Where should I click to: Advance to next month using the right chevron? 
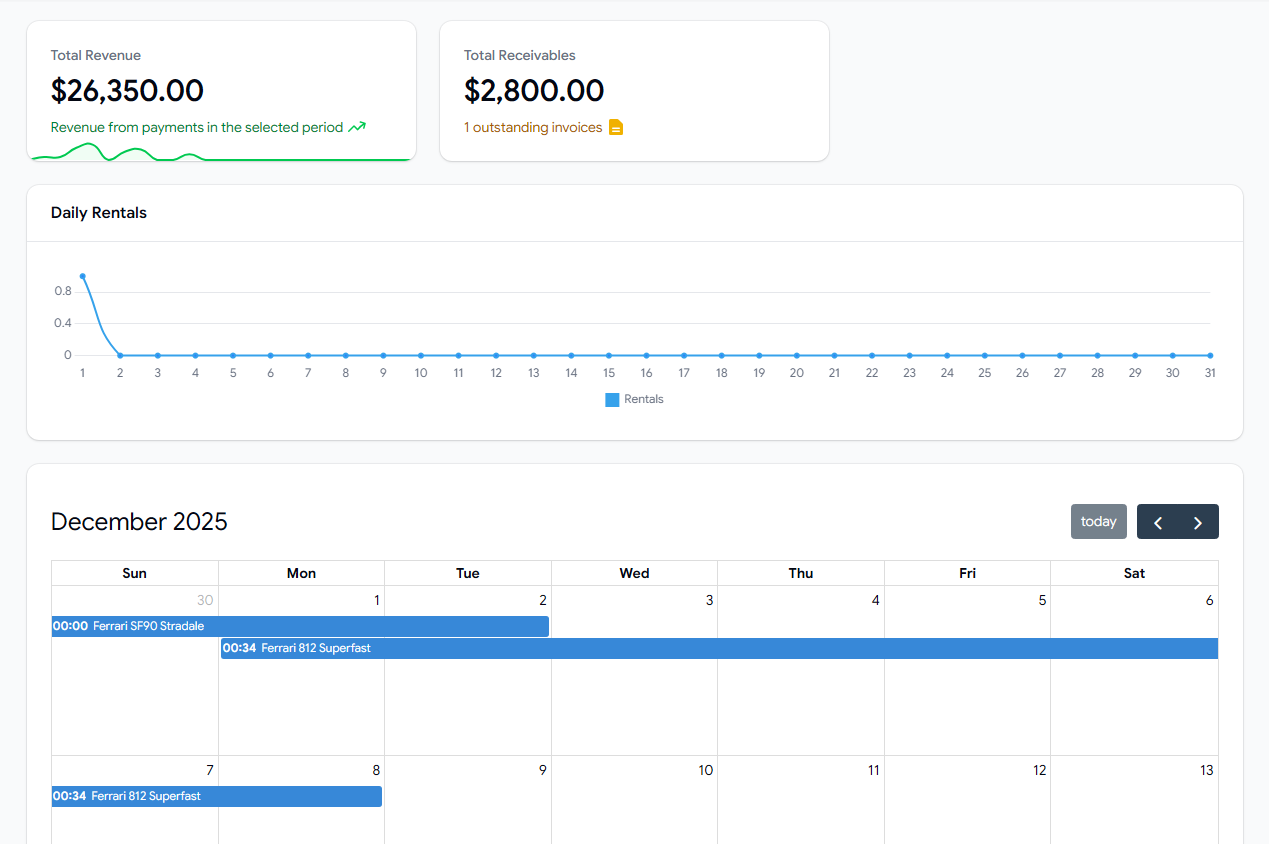click(x=1197, y=521)
